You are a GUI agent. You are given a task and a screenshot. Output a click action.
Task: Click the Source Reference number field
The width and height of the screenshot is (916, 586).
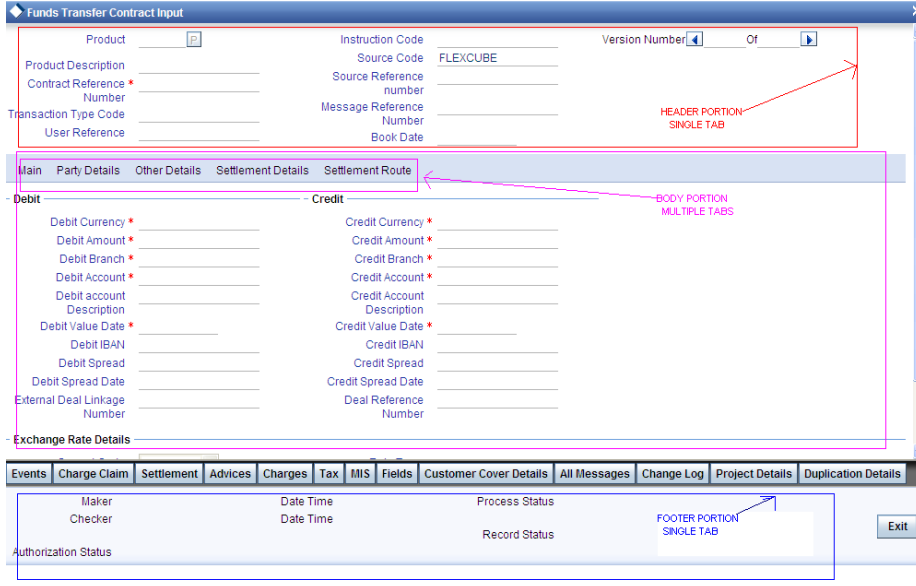pos(498,77)
